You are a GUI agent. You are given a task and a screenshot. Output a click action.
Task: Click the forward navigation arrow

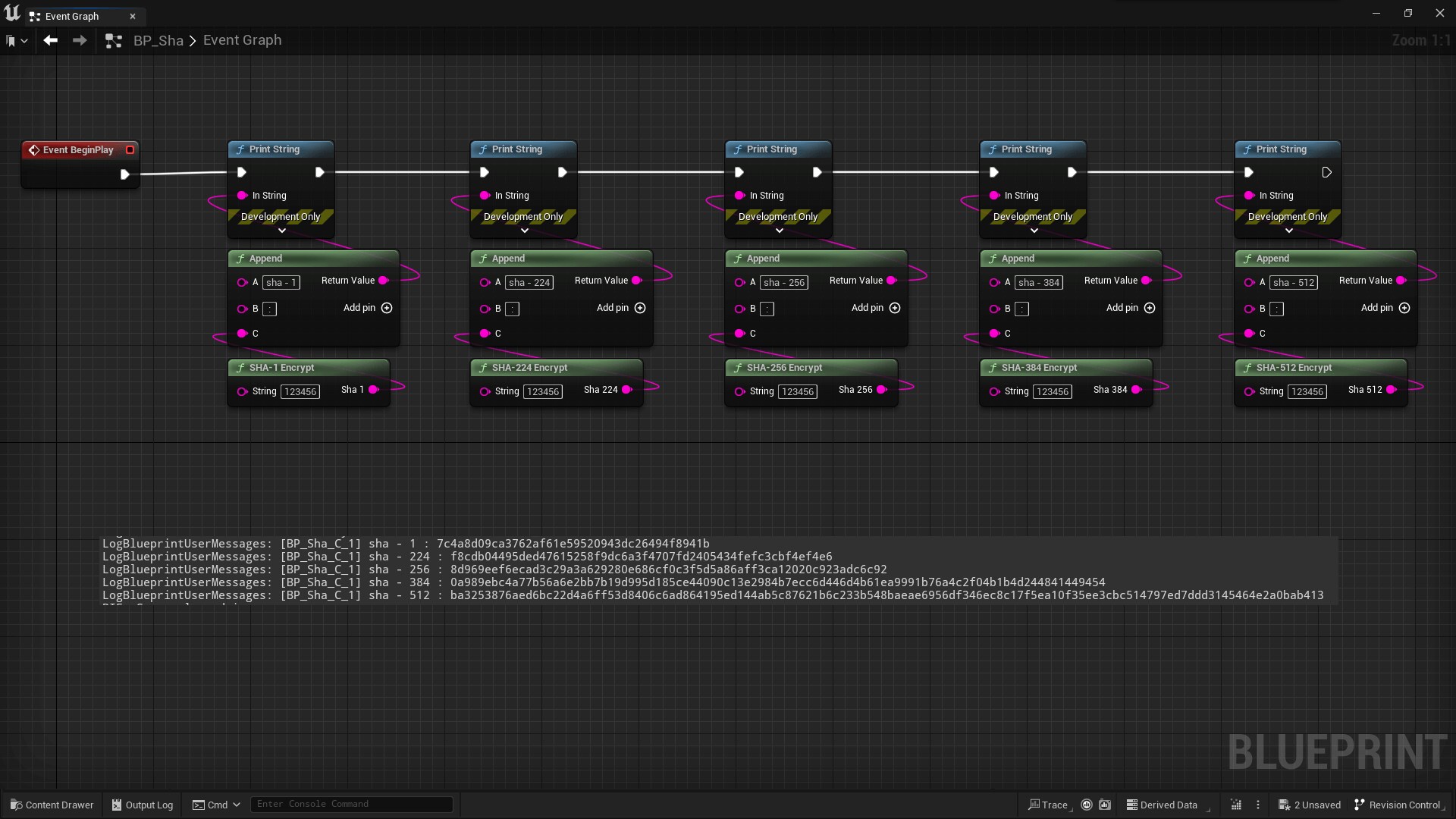80,40
